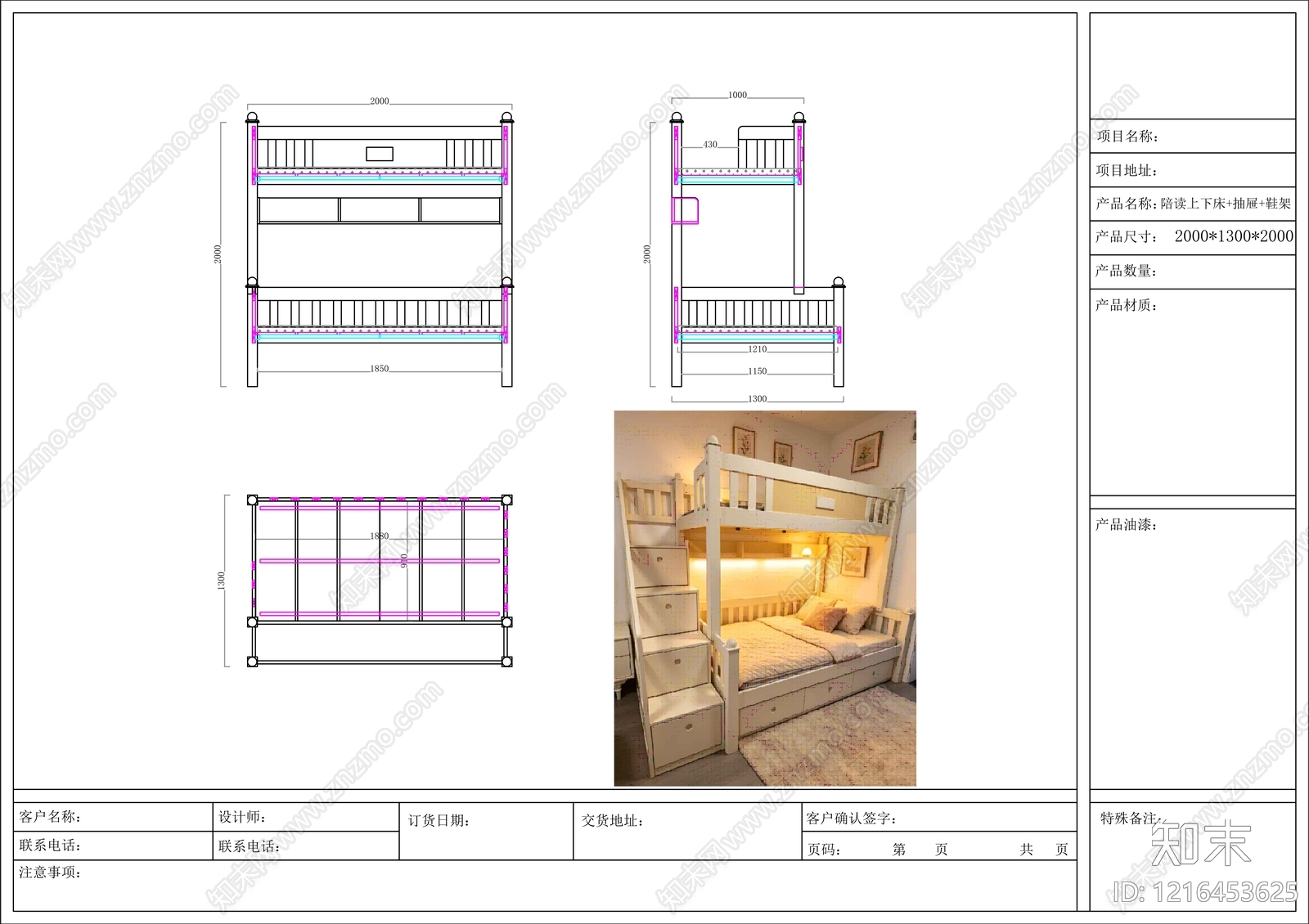Click the headboard cutout in front elevation

(x=380, y=152)
